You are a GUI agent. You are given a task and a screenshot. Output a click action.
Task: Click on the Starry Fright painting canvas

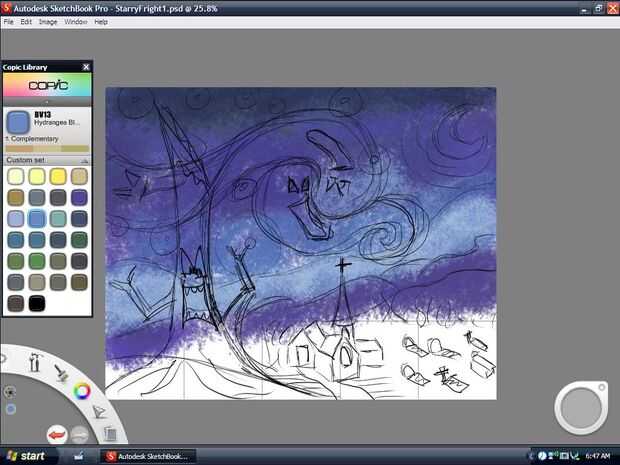click(x=301, y=243)
